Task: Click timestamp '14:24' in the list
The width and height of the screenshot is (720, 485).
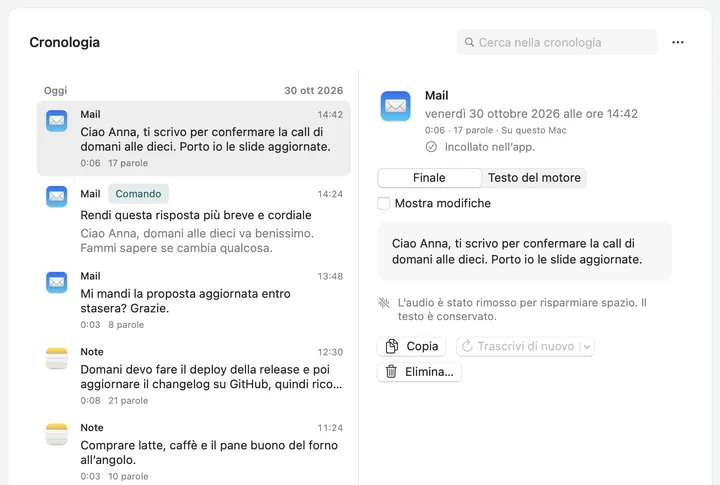Action: click(x=330, y=194)
